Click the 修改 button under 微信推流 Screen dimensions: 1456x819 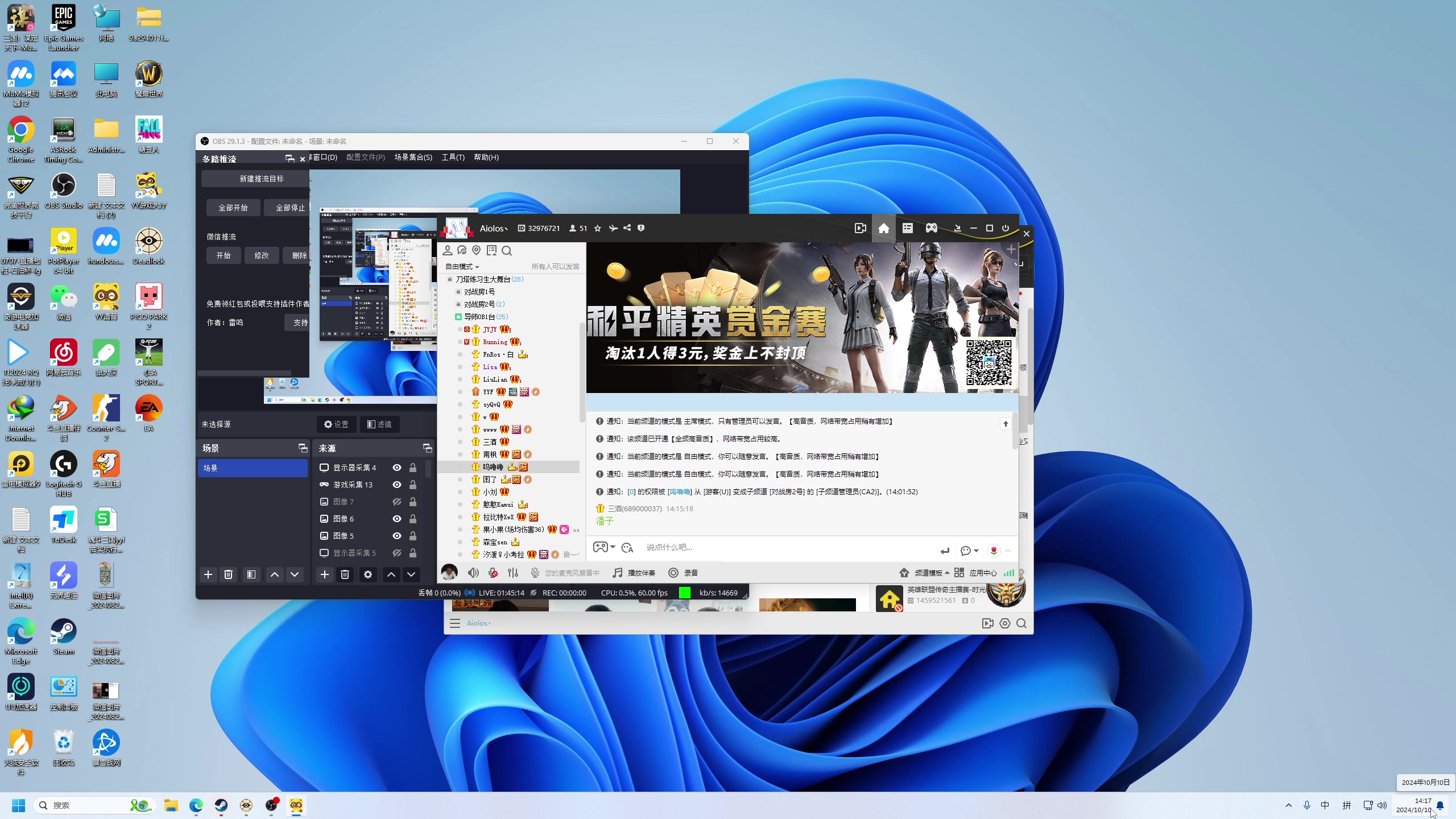pyautogui.click(x=262, y=255)
